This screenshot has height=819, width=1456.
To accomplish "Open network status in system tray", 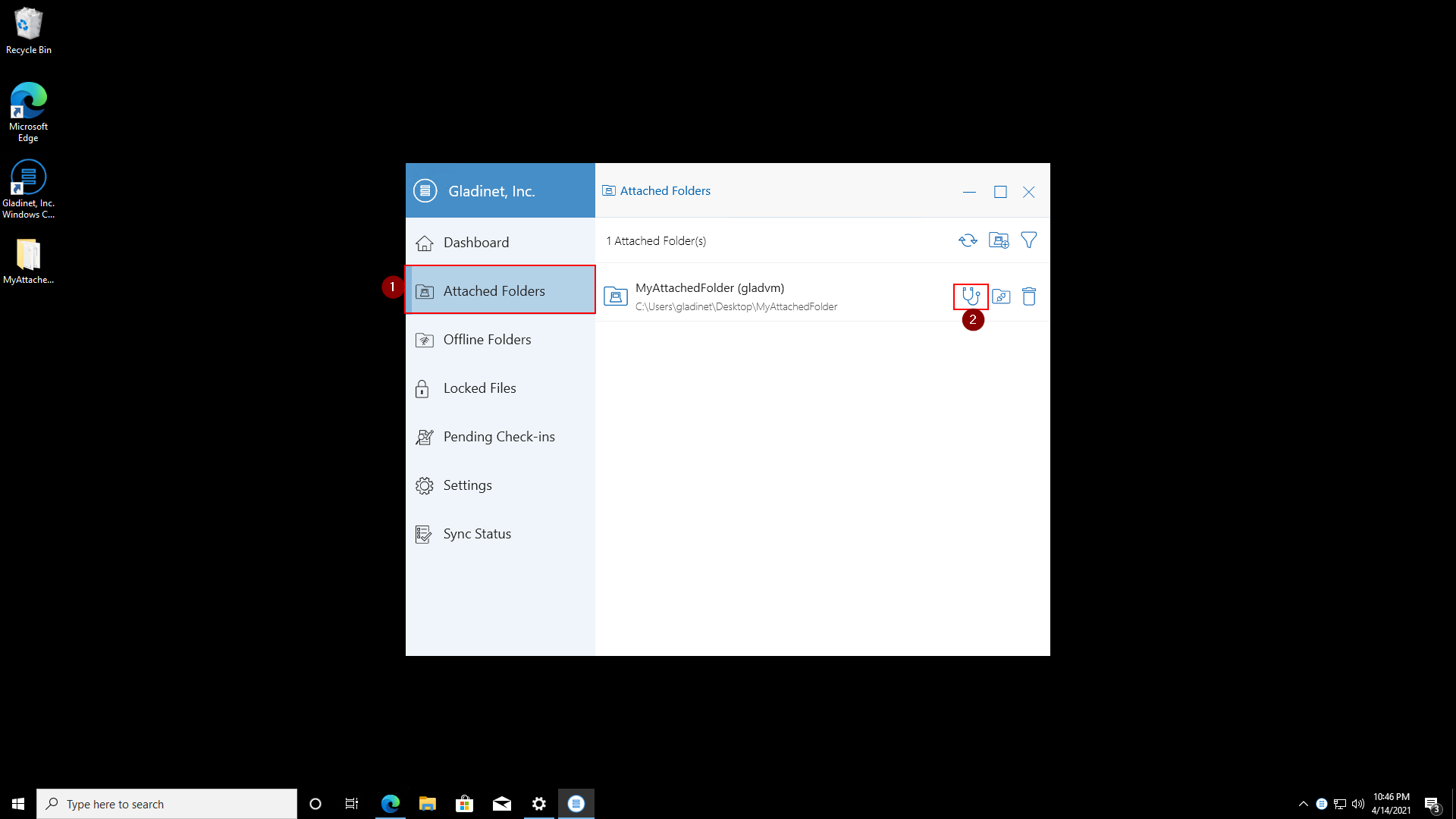I will click(1340, 804).
